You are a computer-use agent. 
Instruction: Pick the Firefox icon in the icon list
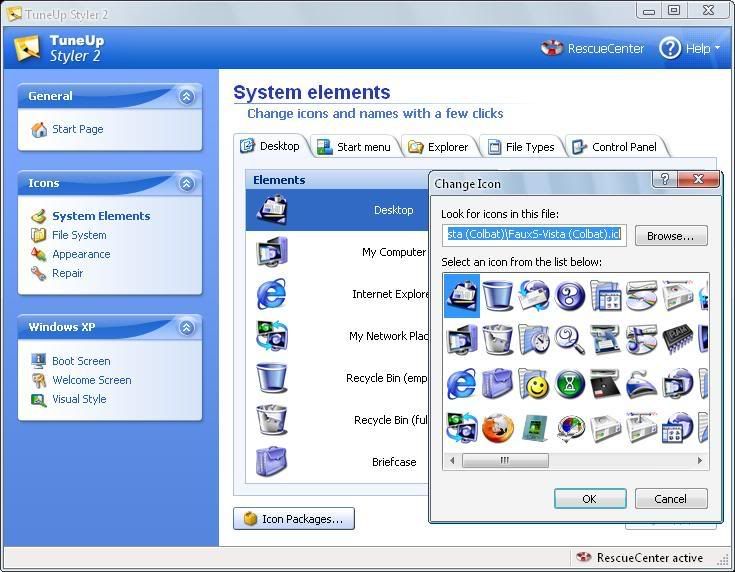(497, 428)
